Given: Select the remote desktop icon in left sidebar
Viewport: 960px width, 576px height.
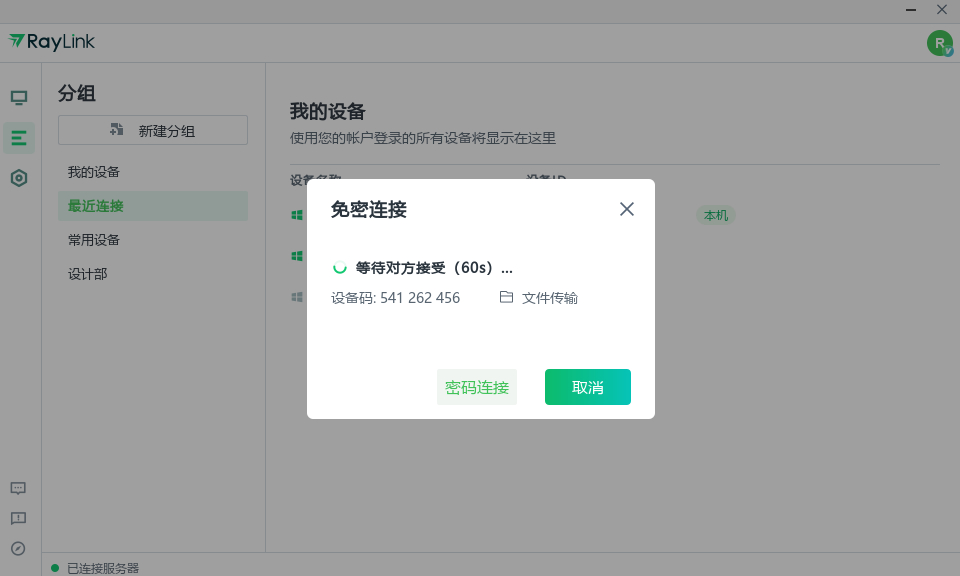Looking at the screenshot, I should point(18,97).
